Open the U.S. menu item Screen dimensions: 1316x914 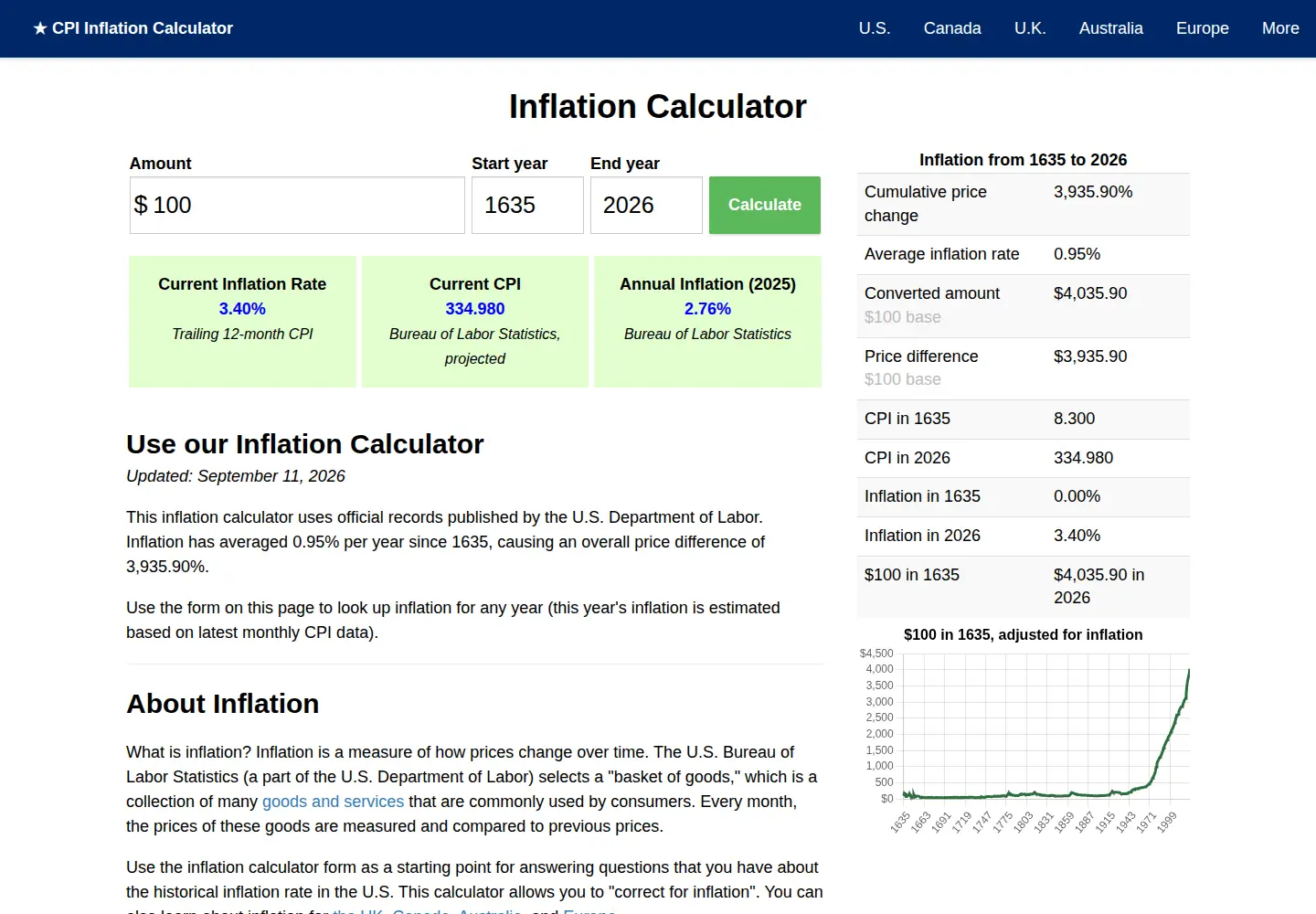pyautogui.click(x=875, y=28)
